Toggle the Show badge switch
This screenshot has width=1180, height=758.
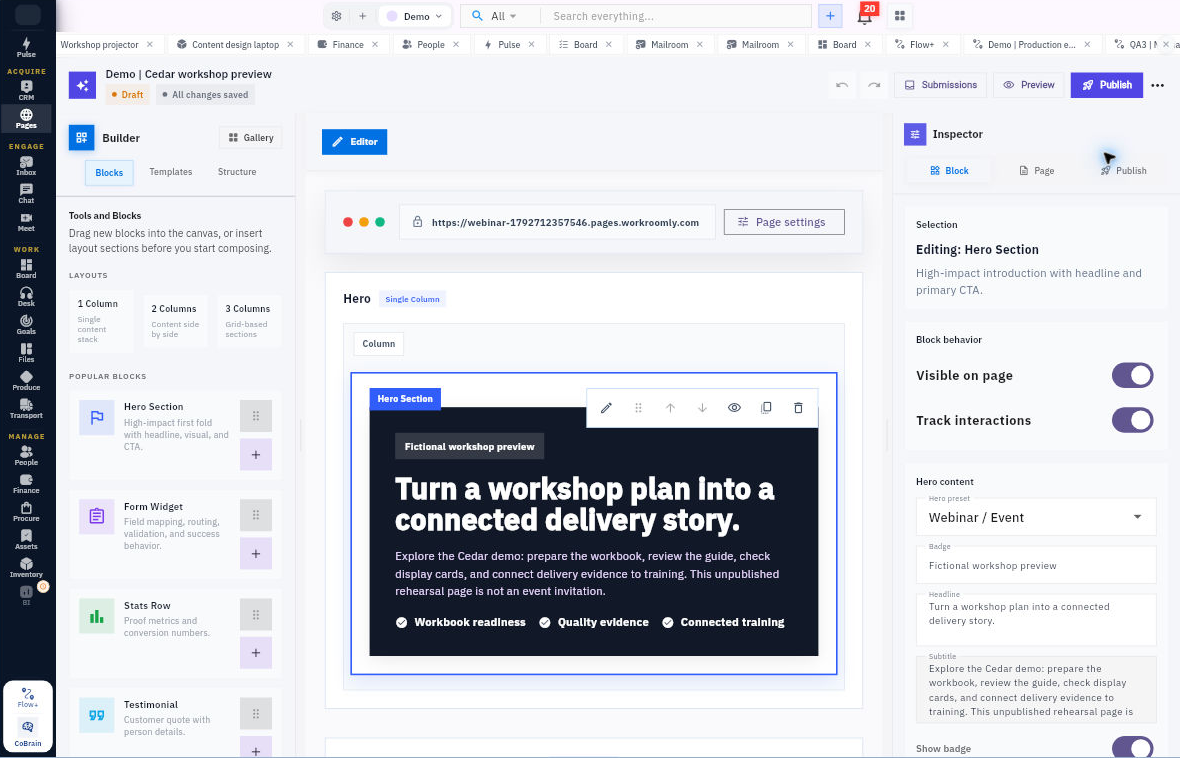[1133, 747]
